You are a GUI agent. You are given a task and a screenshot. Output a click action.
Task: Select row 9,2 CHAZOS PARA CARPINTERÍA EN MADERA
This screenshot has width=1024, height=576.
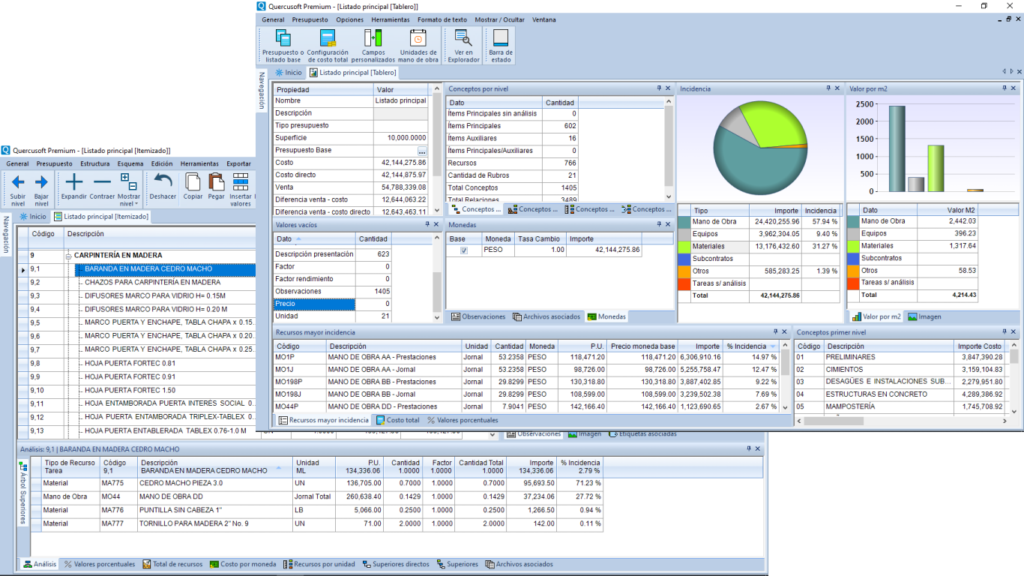pyautogui.click(x=136, y=283)
